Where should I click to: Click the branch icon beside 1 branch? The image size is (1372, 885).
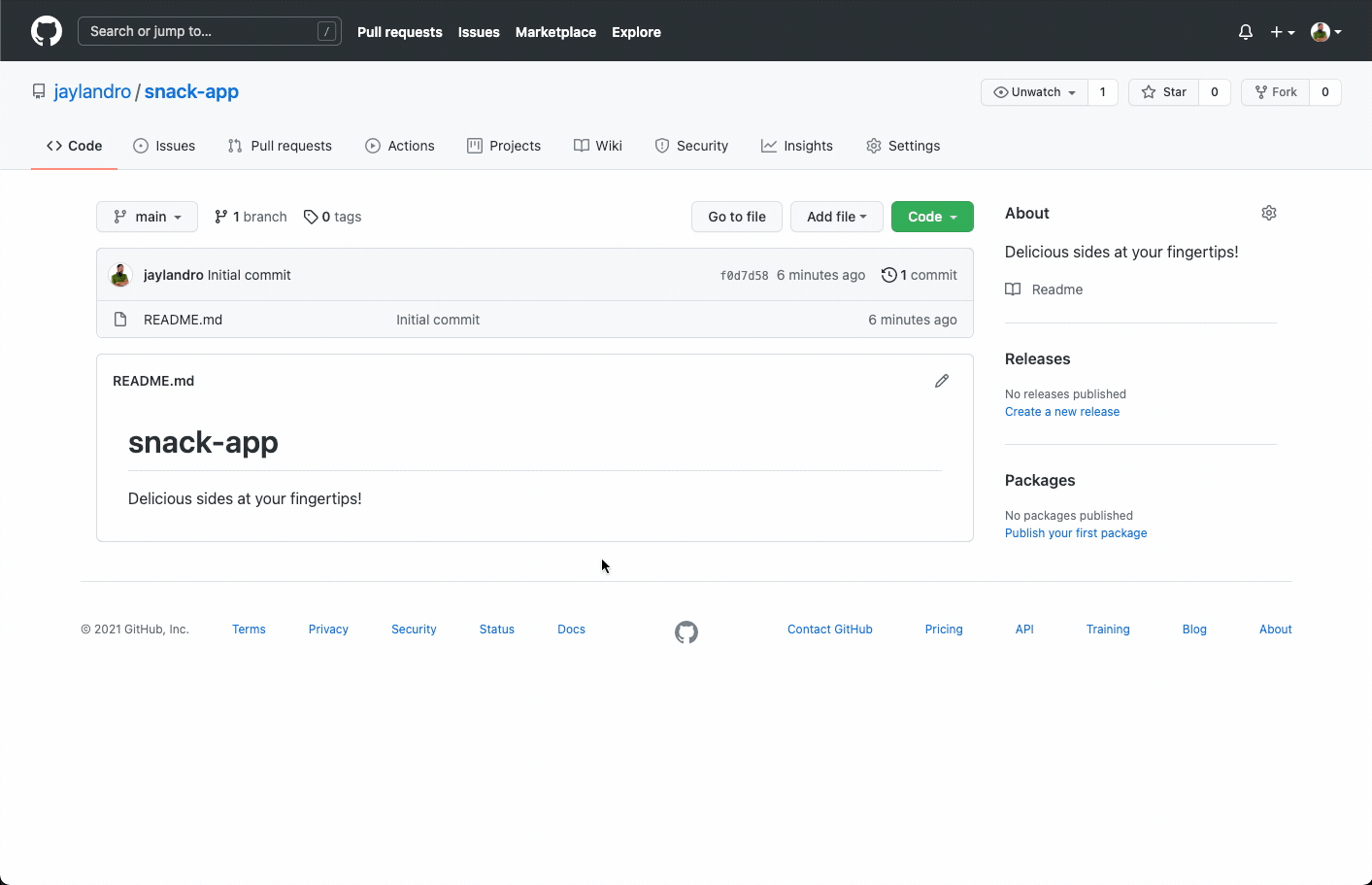coord(221,217)
